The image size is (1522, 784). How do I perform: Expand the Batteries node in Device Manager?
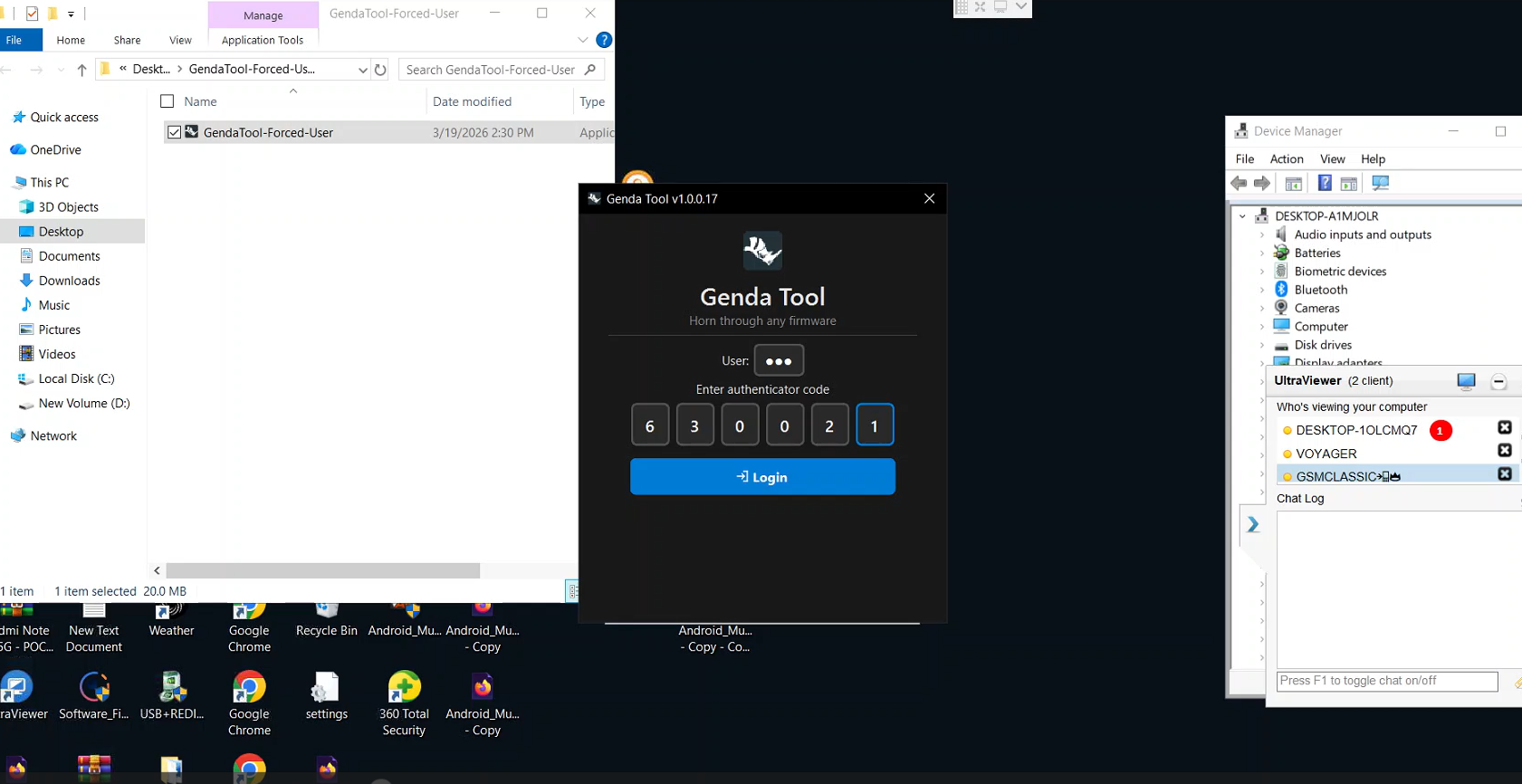tap(1262, 253)
